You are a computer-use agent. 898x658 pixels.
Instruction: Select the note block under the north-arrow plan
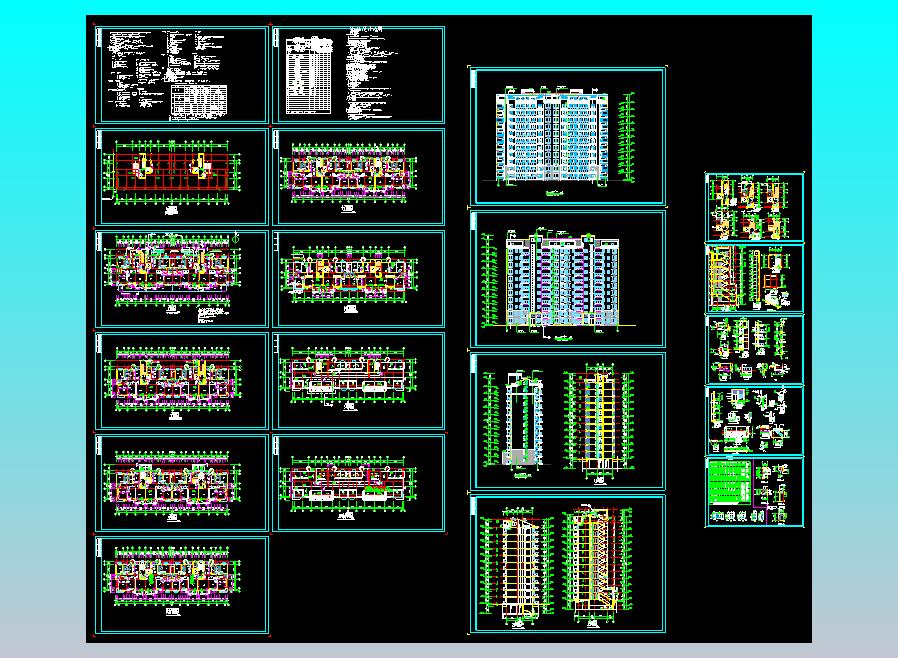pyautogui.click(x=212, y=316)
